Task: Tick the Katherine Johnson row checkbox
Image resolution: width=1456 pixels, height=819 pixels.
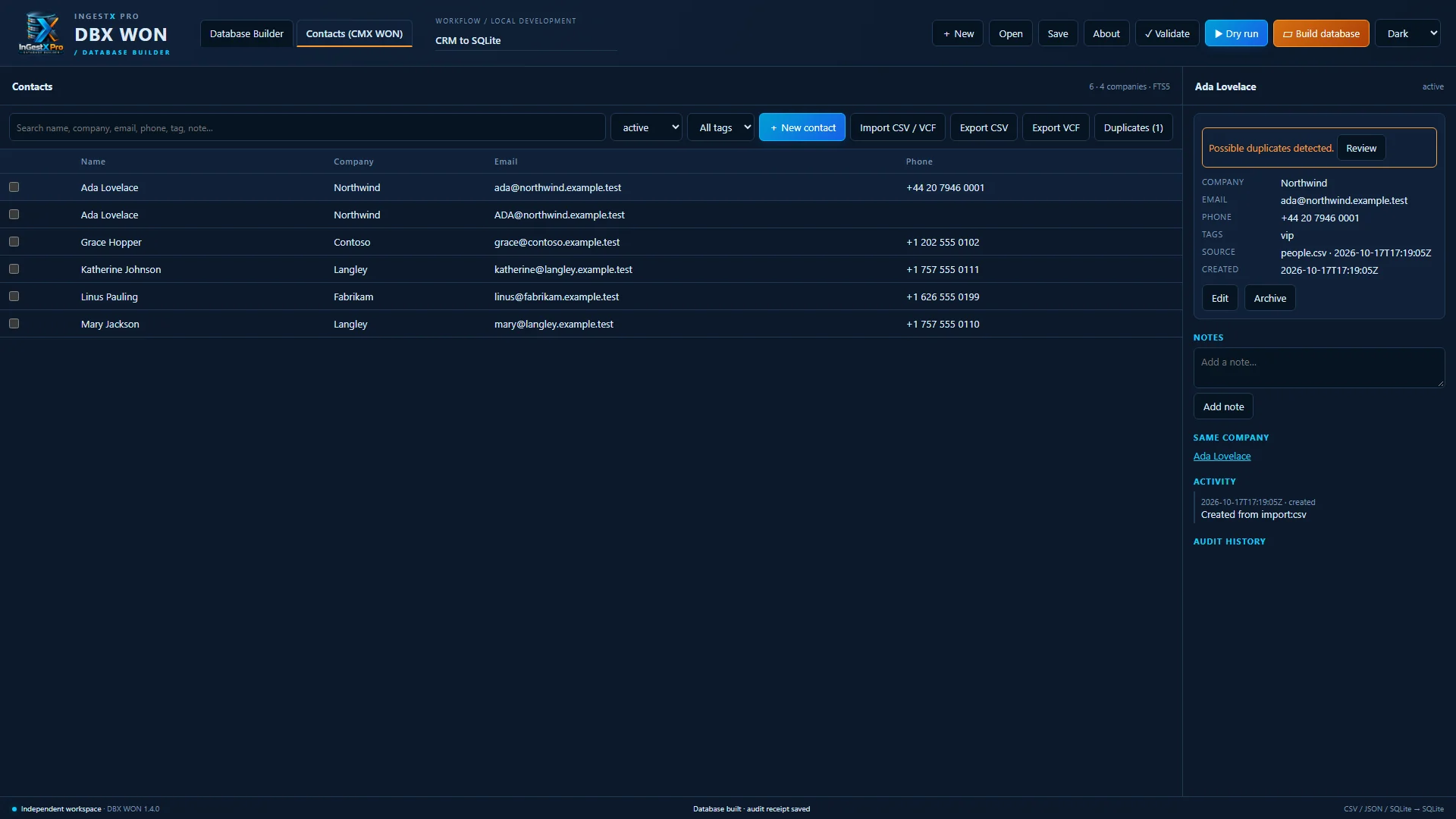Action: click(x=14, y=269)
